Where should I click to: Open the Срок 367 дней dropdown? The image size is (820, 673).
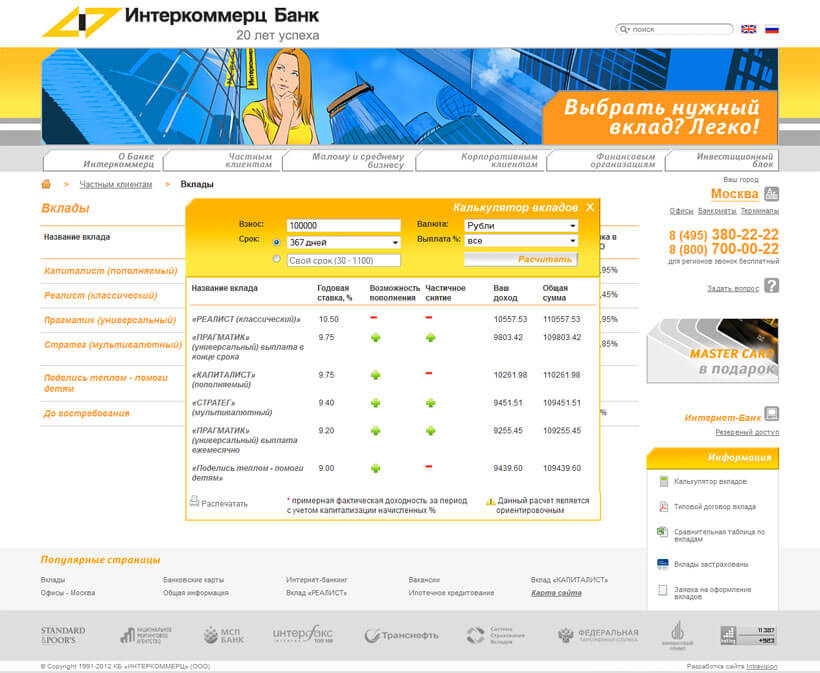344,243
